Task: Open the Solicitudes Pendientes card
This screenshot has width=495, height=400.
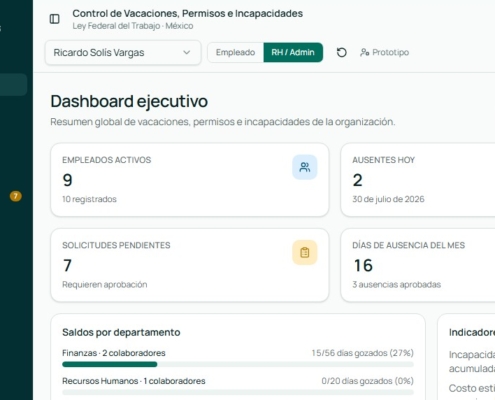Action: pyautogui.click(x=190, y=265)
